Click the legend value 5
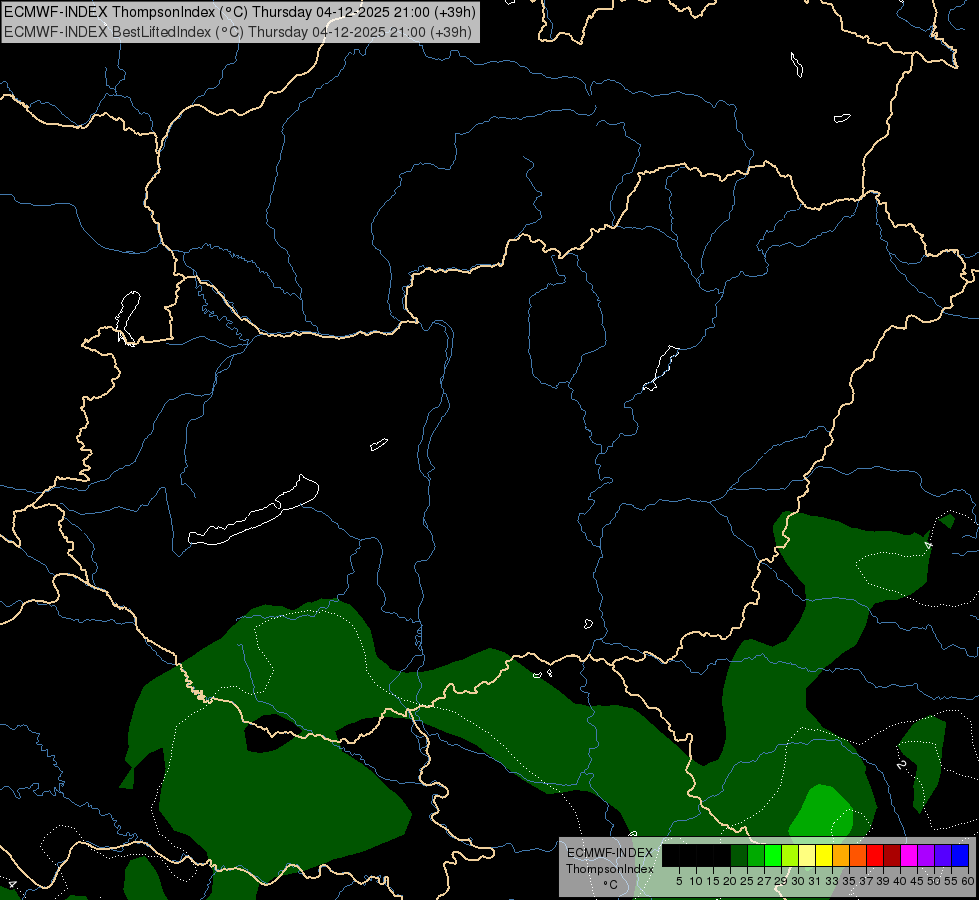979x900 pixels. [679, 881]
